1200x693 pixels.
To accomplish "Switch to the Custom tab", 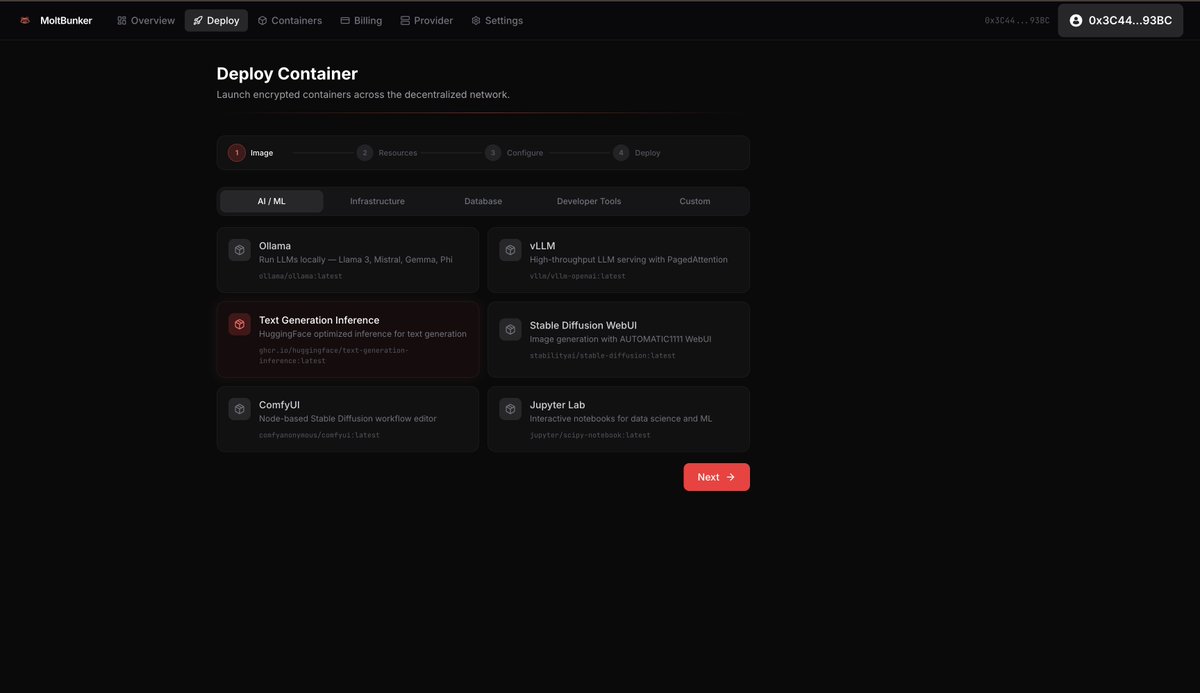I will tap(695, 201).
